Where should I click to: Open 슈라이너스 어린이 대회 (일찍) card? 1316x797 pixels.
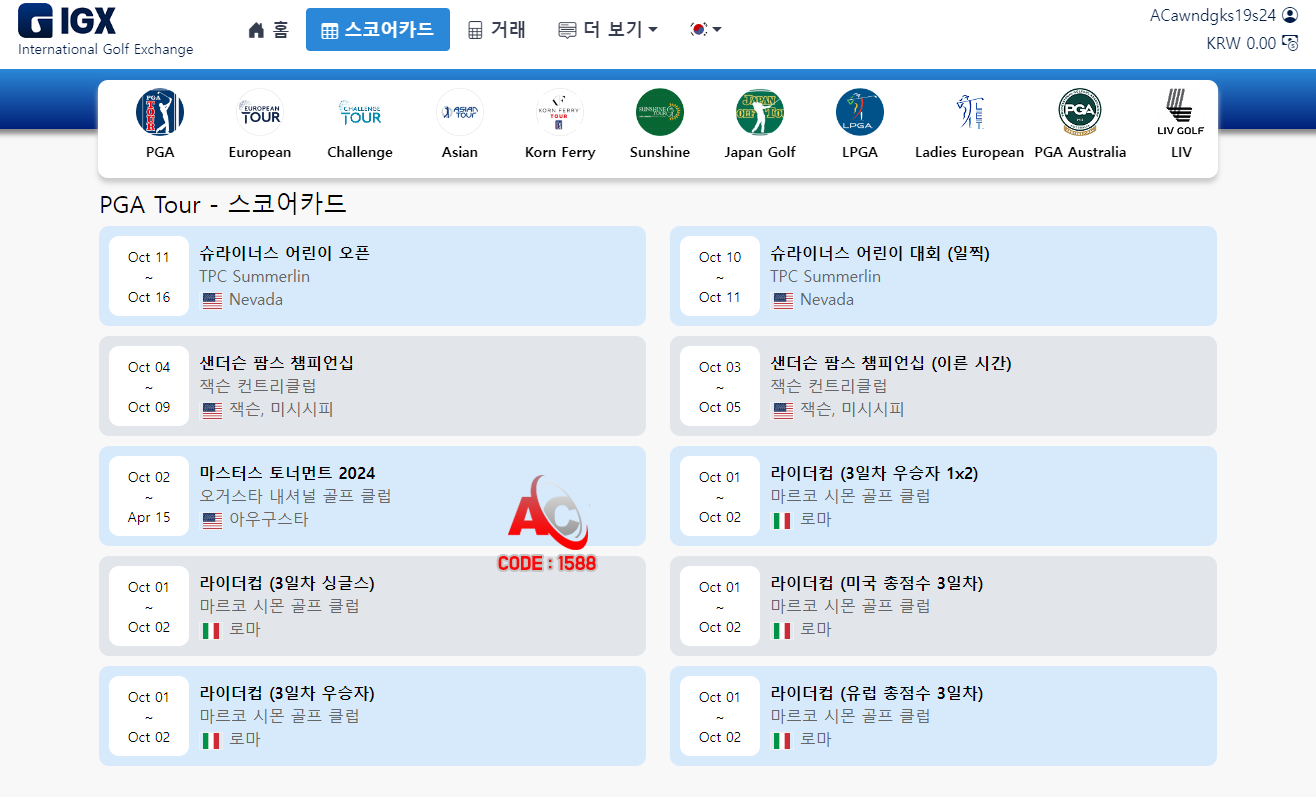[x=943, y=276]
